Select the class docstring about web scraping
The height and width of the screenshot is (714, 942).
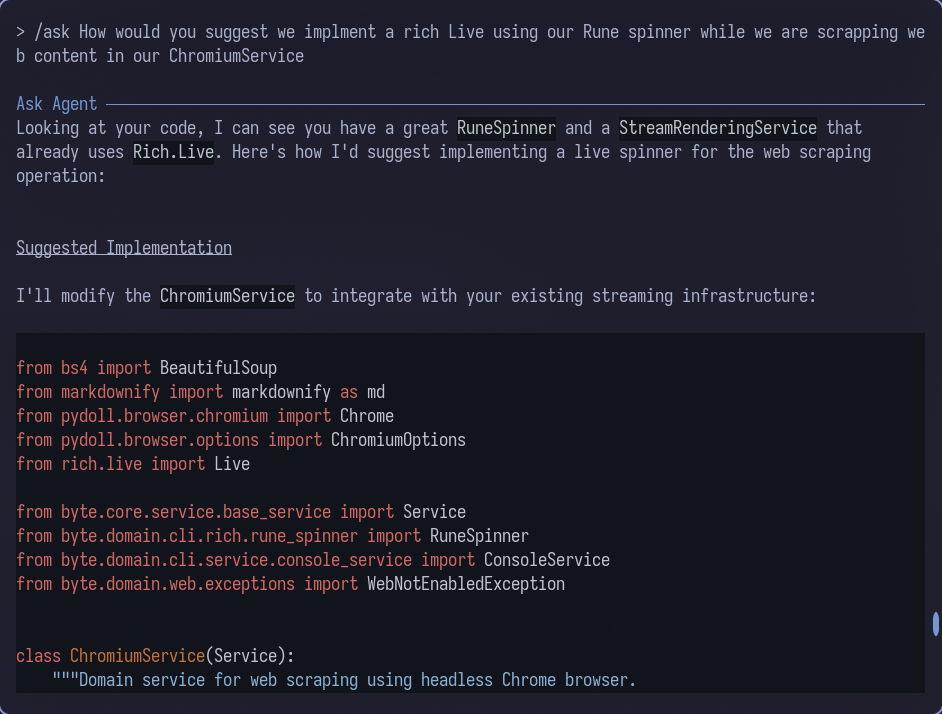(342, 680)
